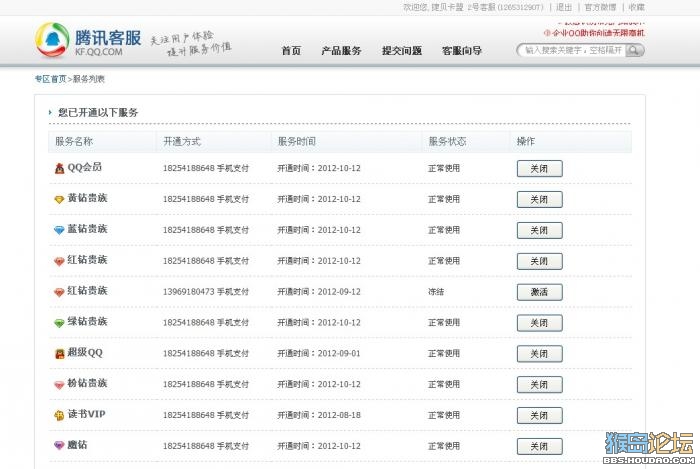
Task: Click the 专区首页 breadcrumb link
Action: pyautogui.click(x=50, y=79)
